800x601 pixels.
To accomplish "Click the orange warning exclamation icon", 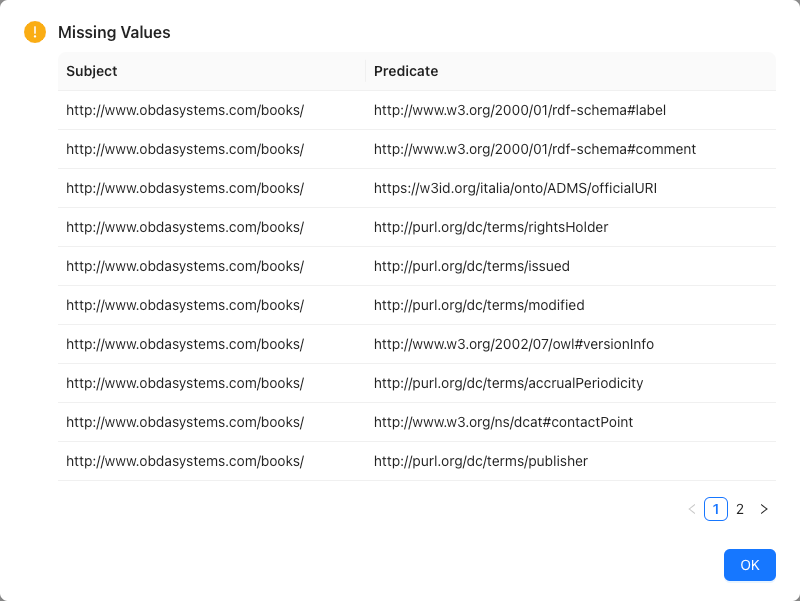I will tap(34, 32).
